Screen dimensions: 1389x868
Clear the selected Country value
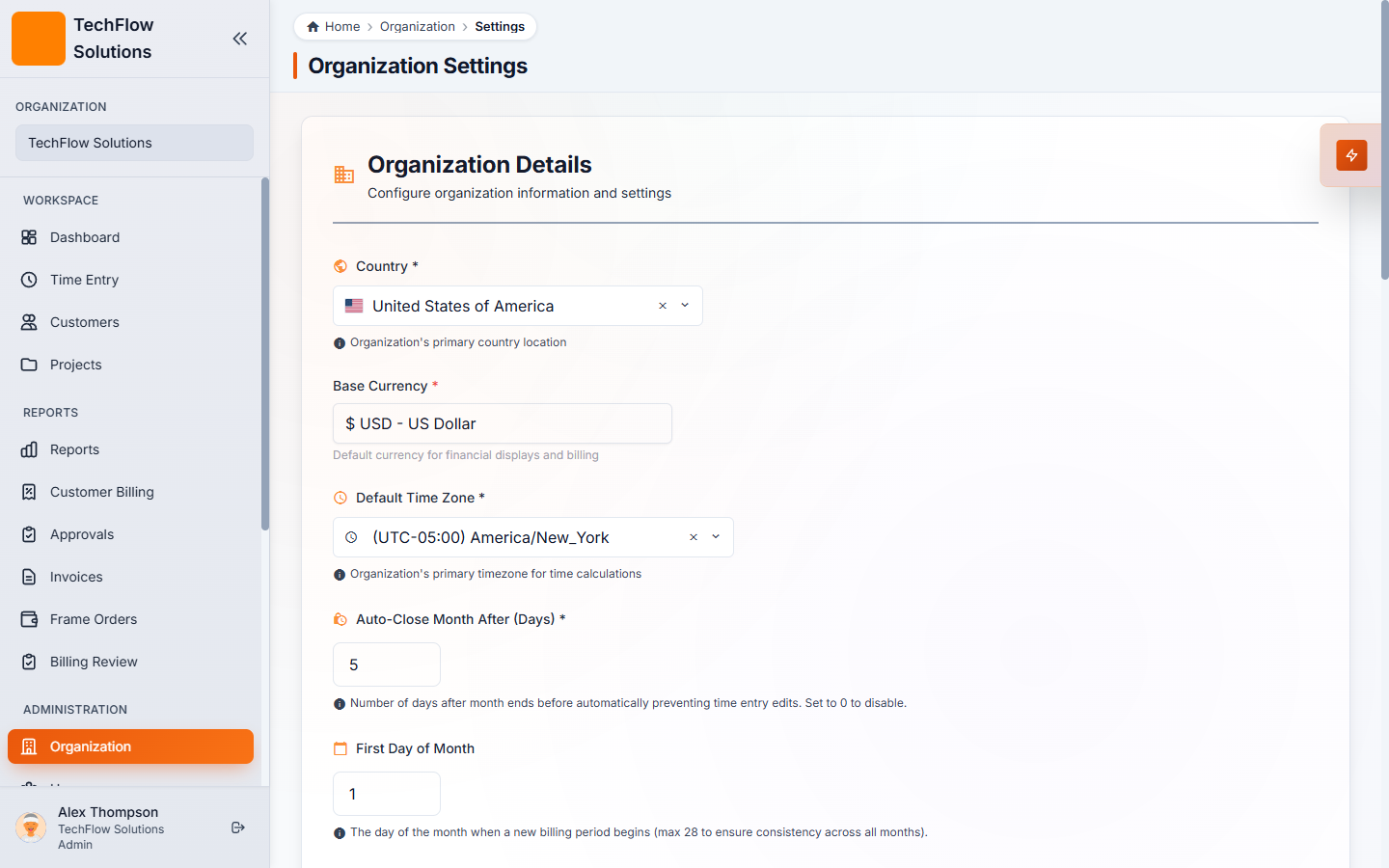663,306
